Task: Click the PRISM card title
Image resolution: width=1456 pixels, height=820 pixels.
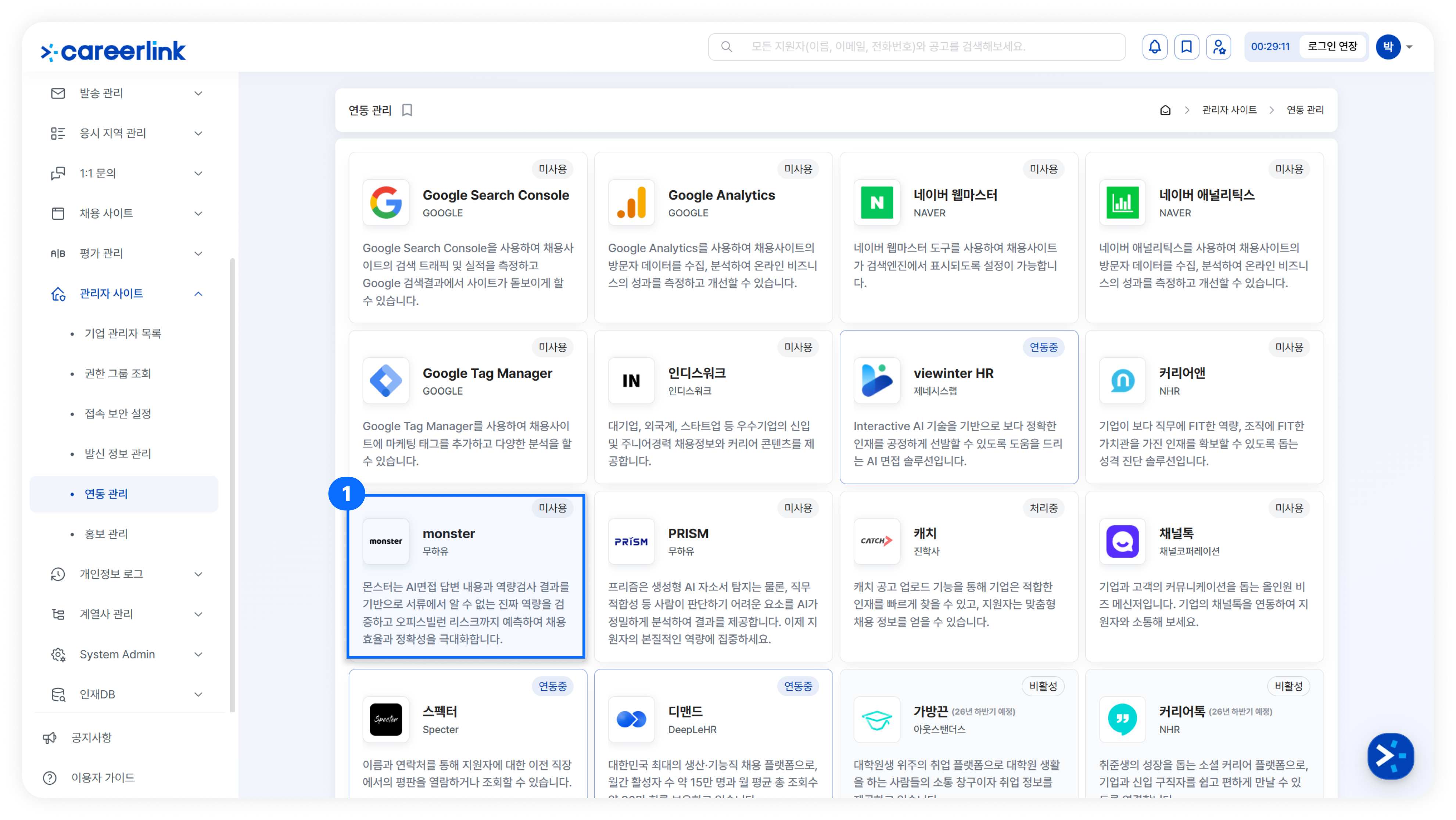Action: [688, 533]
